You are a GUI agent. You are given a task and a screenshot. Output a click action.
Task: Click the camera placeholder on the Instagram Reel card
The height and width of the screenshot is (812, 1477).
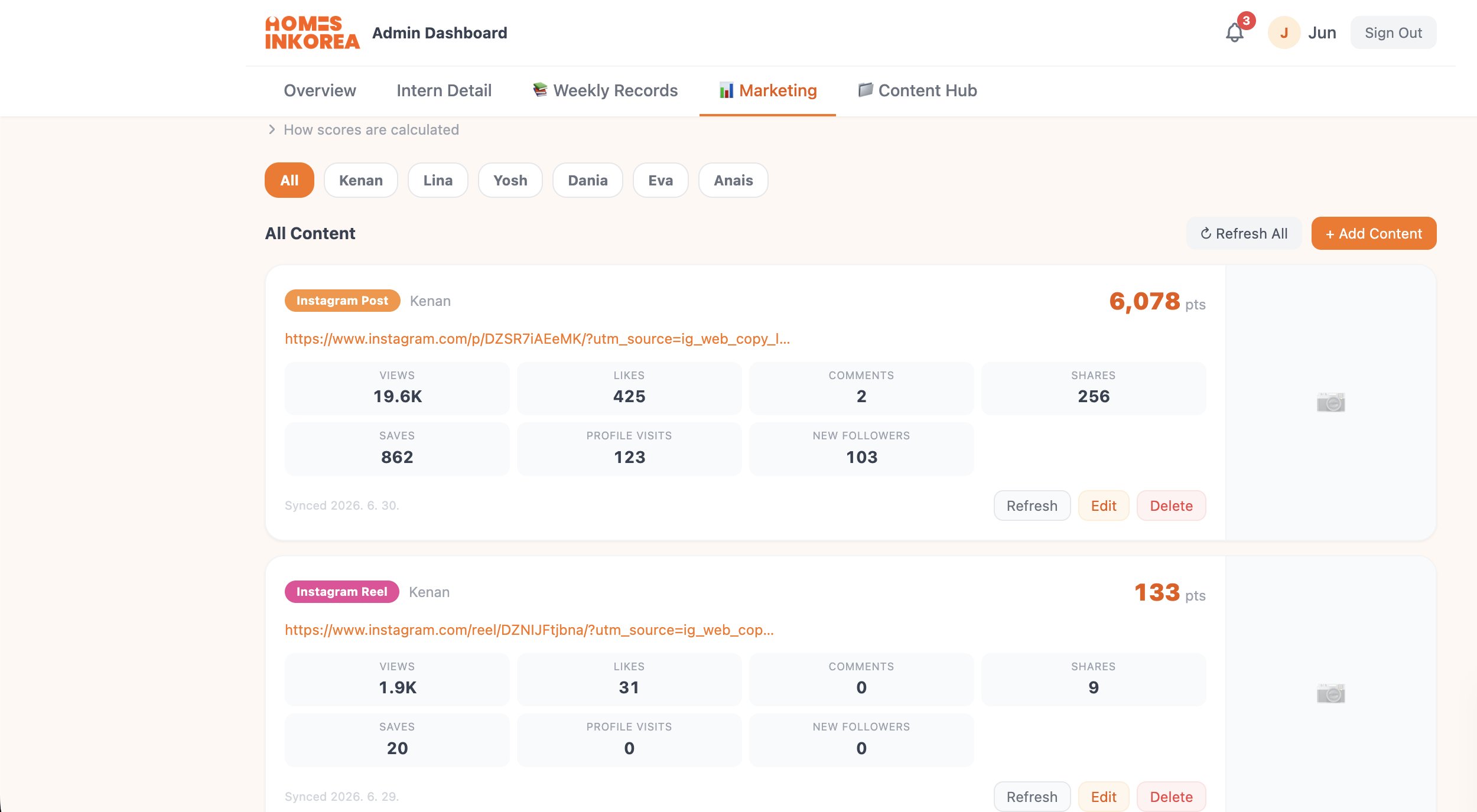coord(1330,693)
